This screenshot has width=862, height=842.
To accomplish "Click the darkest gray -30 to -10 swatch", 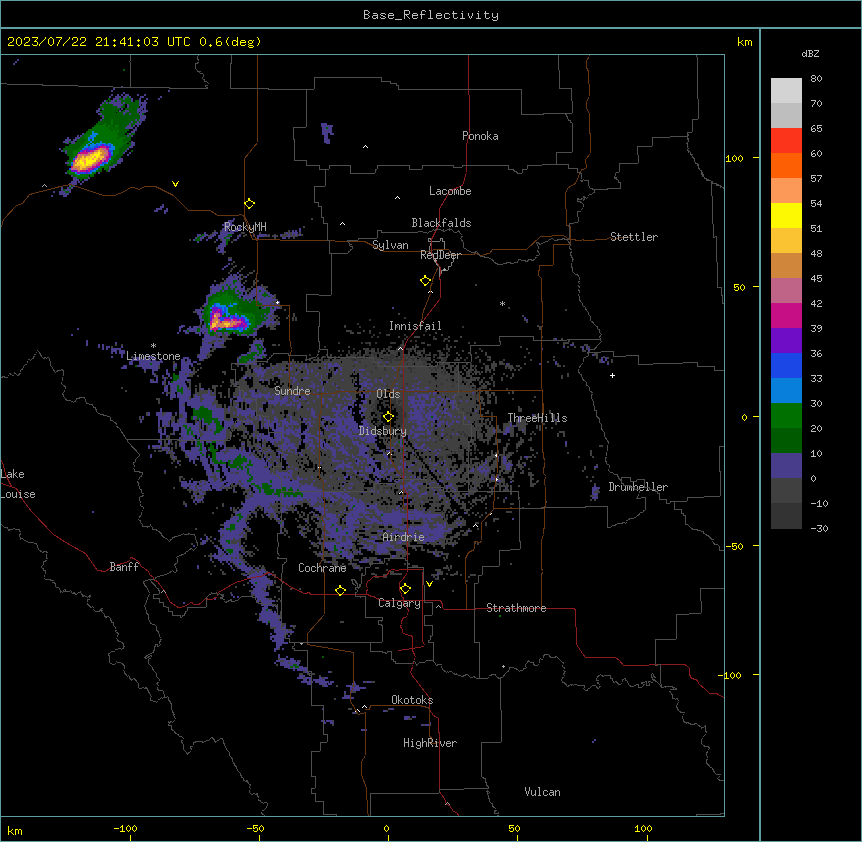I will point(786,516).
